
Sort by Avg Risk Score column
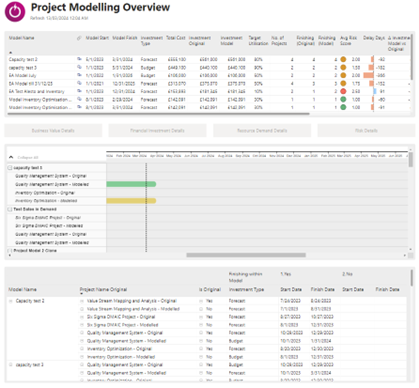point(348,41)
